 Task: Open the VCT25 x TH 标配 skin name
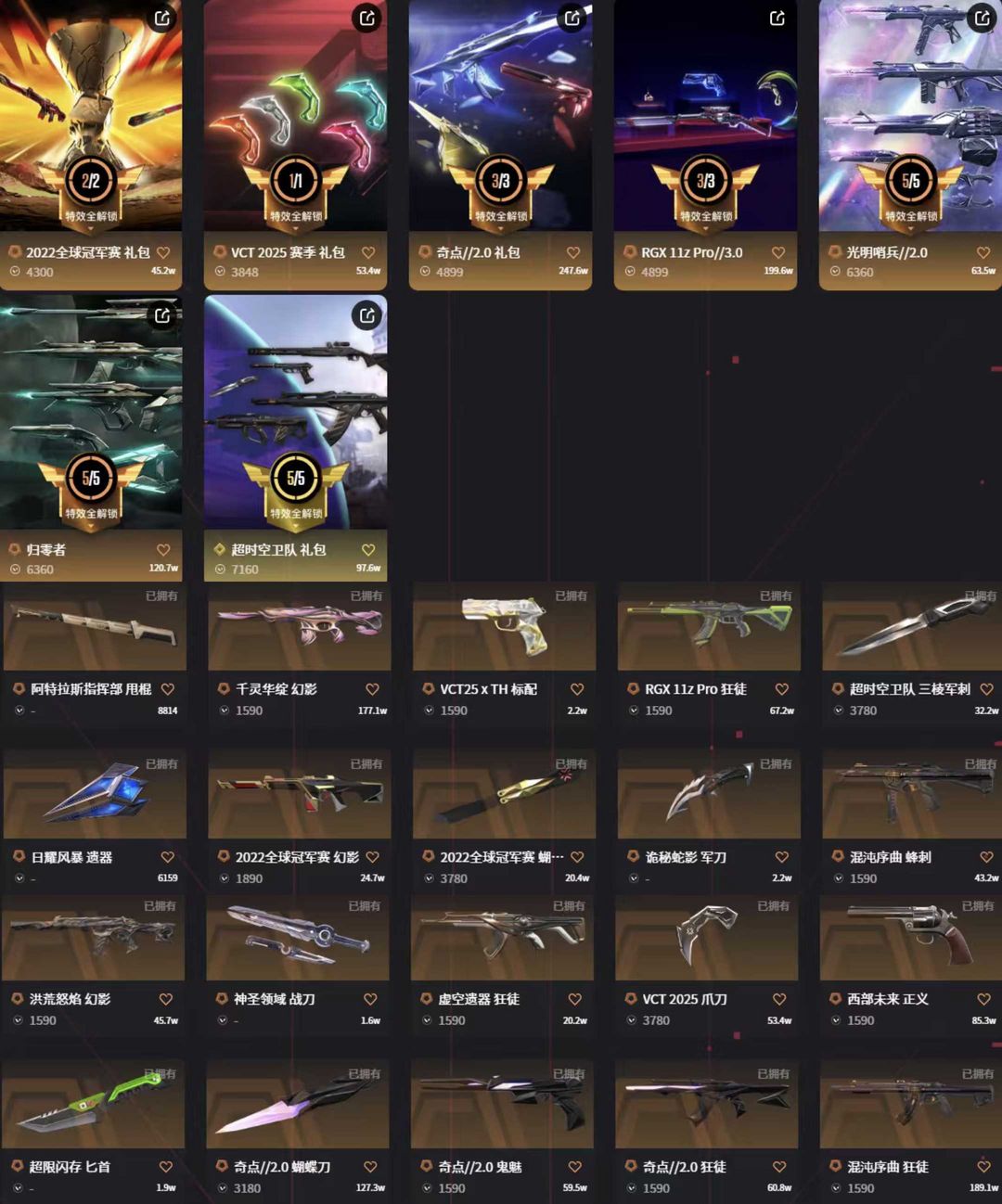click(x=488, y=689)
